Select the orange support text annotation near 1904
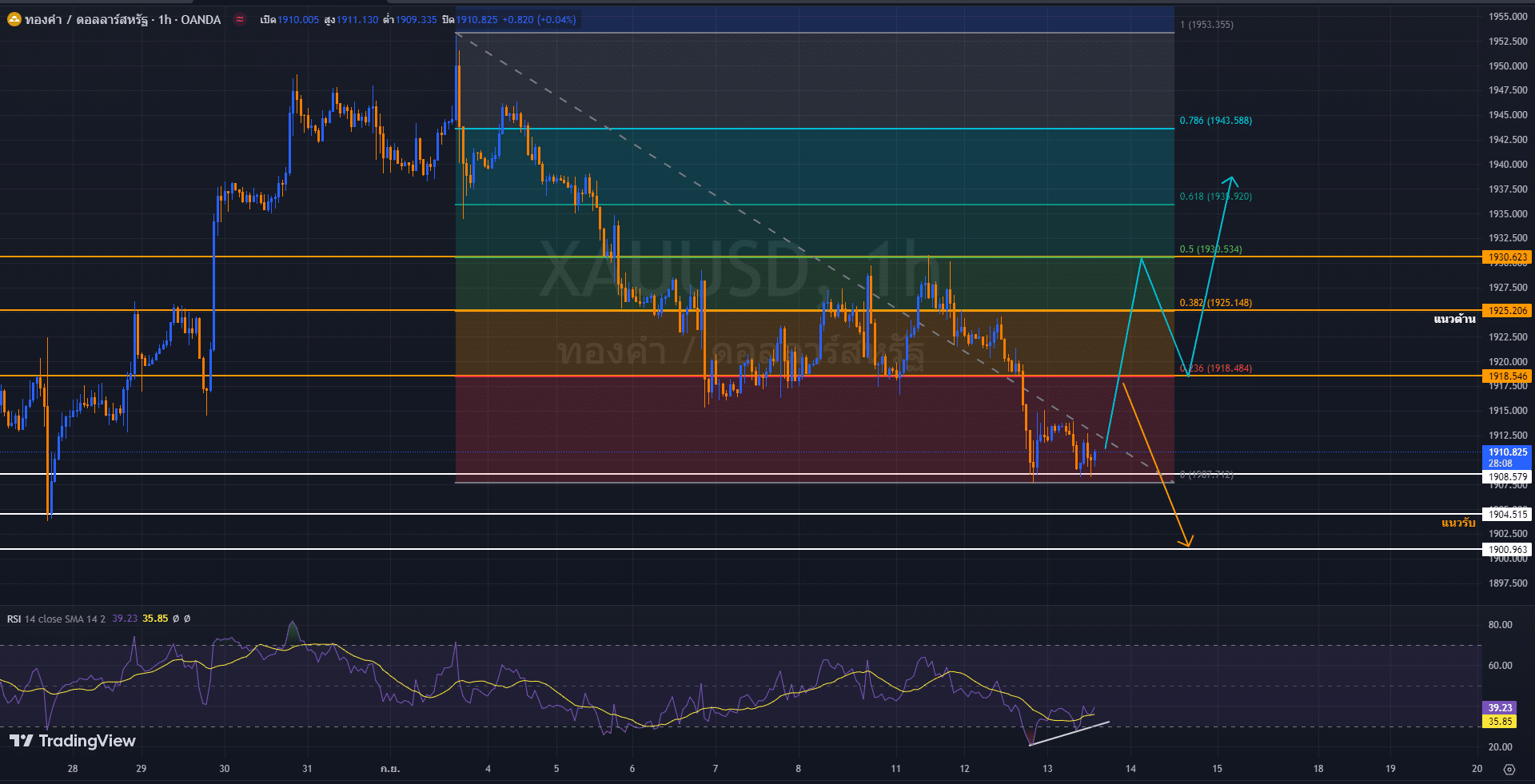This screenshot has width=1535, height=784. coord(1458,523)
